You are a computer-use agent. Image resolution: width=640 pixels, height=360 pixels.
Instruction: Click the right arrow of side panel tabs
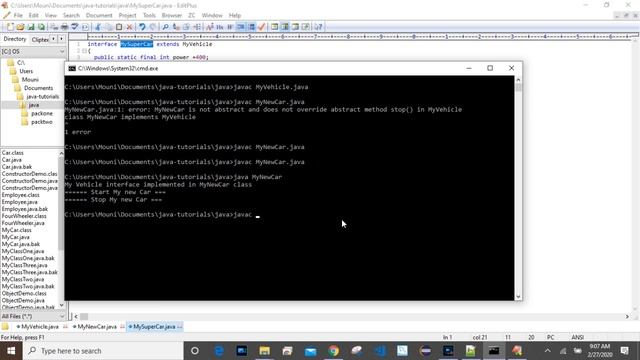coord(61,39)
